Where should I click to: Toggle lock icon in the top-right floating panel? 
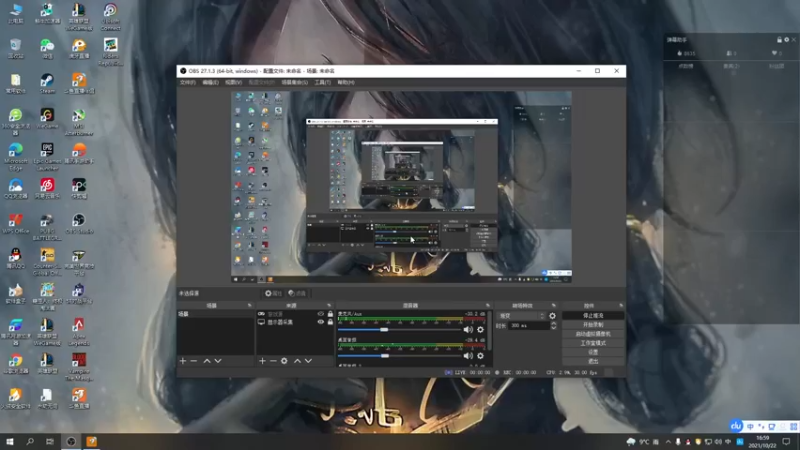[779, 40]
